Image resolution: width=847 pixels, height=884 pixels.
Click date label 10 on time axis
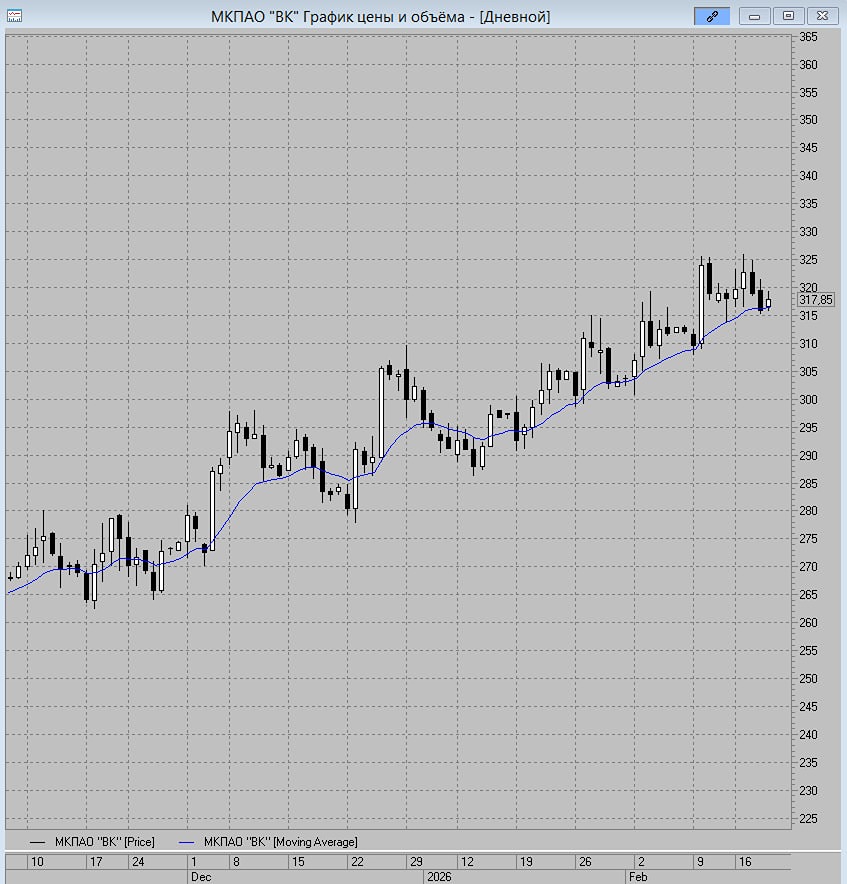point(37,861)
